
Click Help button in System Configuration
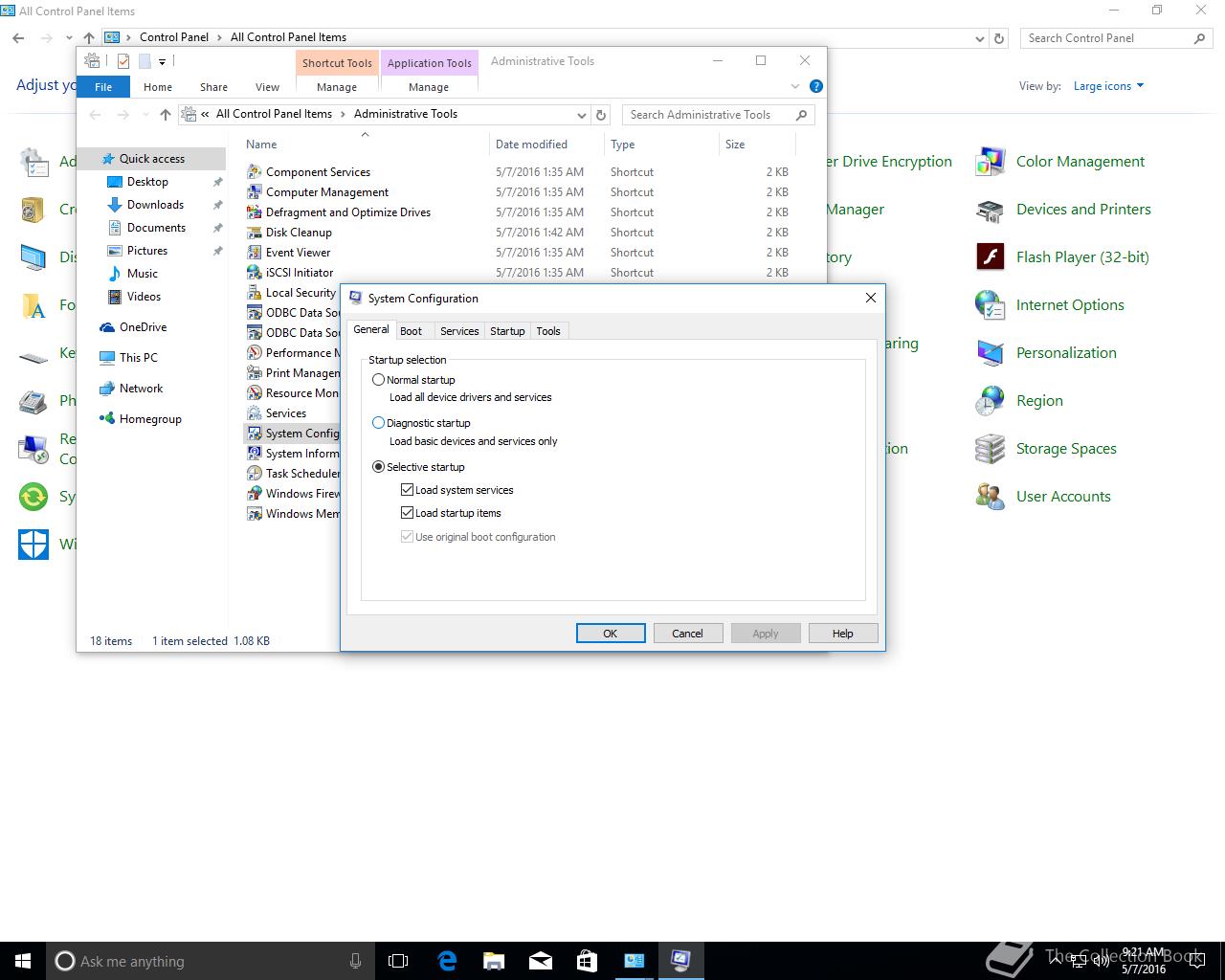coord(842,634)
